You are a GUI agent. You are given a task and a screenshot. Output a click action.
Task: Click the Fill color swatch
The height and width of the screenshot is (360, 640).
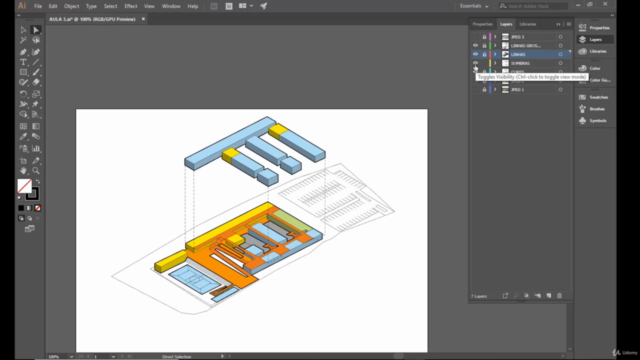[x=24, y=186]
